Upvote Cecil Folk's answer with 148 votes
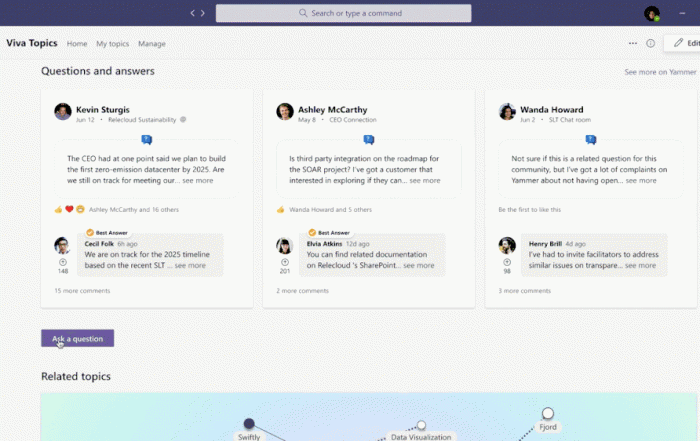The height and width of the screenshot is (441, 700). click(63, 262)
